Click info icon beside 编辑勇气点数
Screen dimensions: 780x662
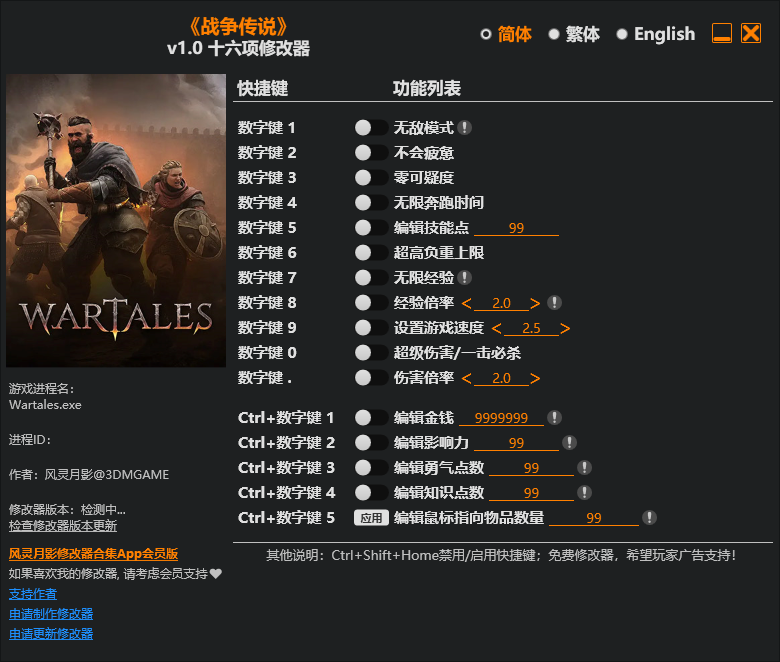coord(584,467)
